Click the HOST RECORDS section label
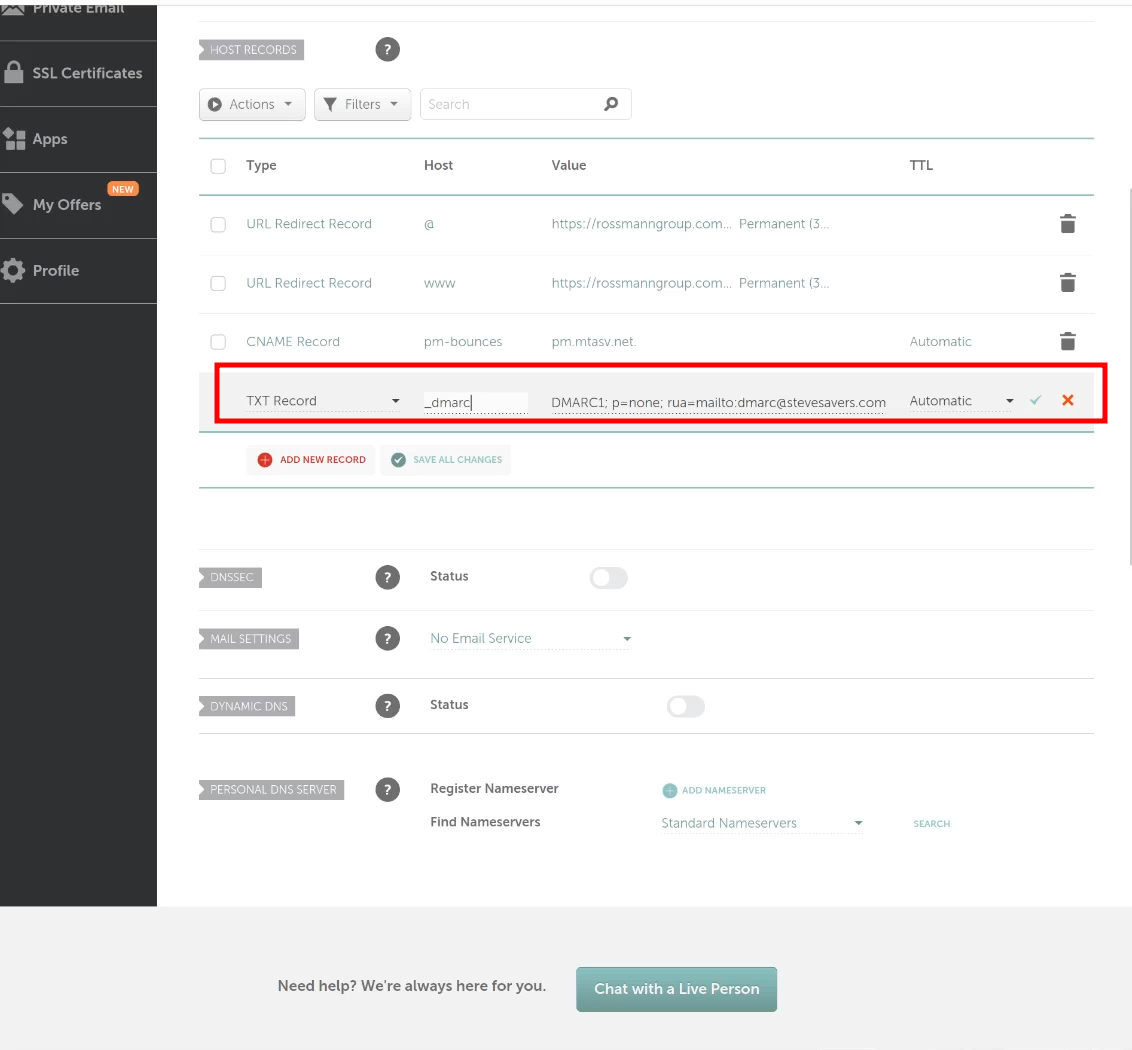The height and width of the screenshot is (1050, 1132). click(251, 50)
